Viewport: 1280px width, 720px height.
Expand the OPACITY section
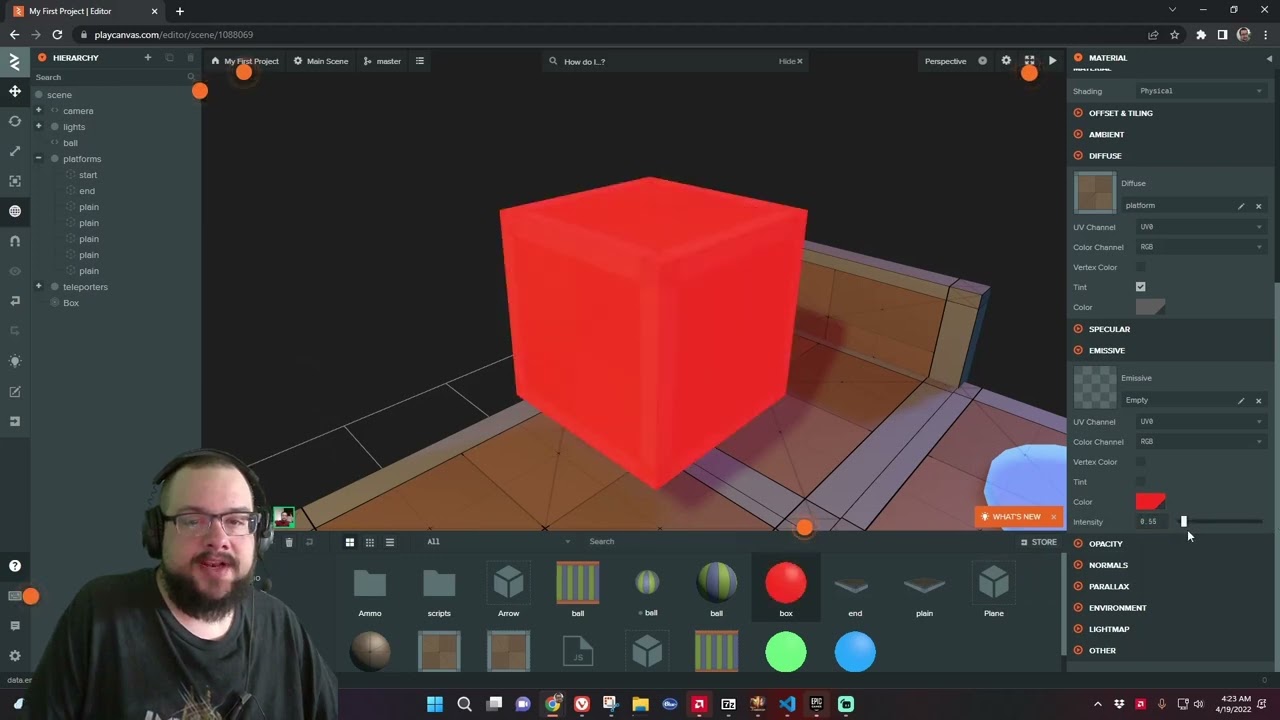point(1105,544)
